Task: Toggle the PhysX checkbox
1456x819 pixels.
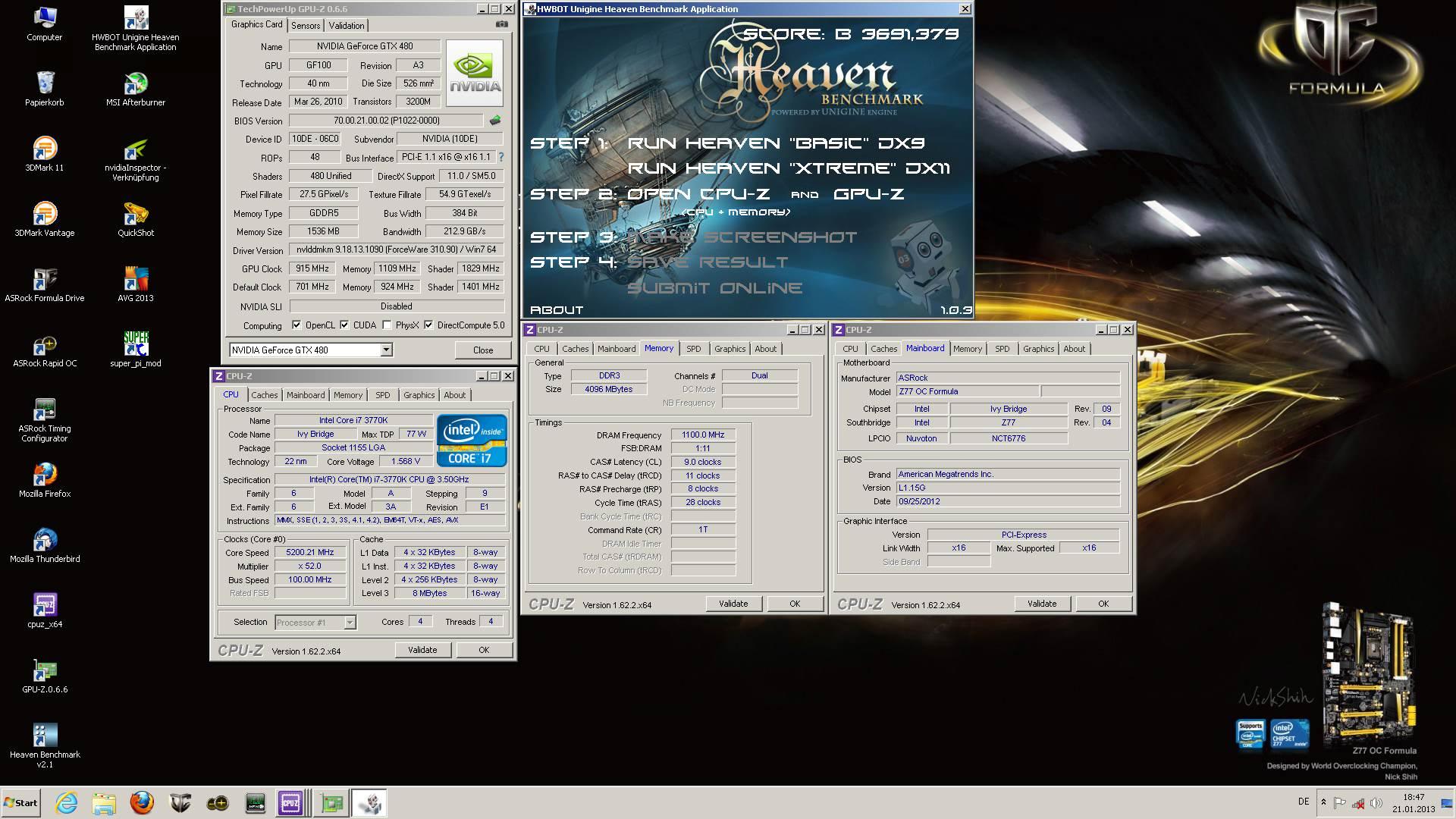Action: (387, 325)
